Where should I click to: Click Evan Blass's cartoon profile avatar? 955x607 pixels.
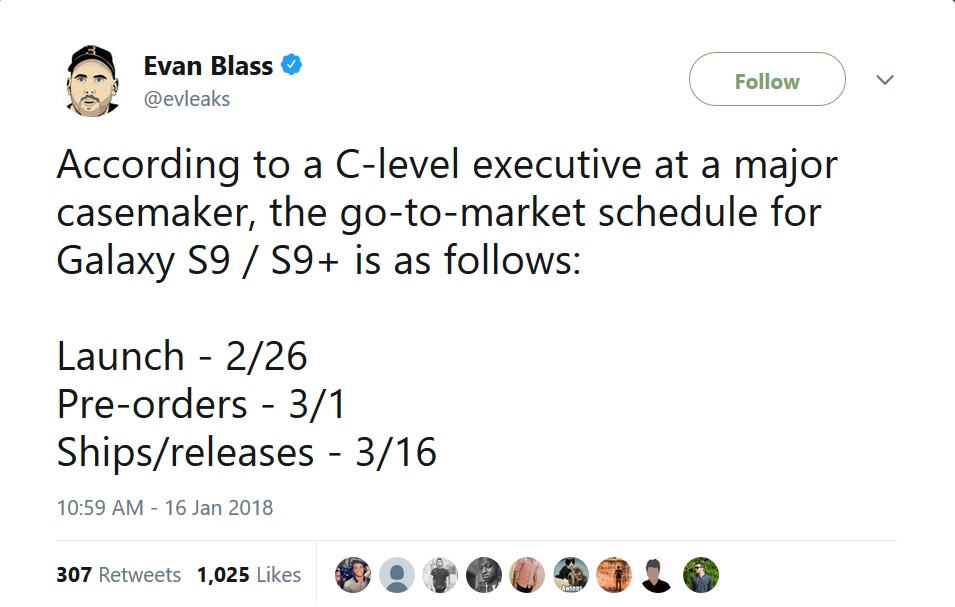(x=92, y=79)
